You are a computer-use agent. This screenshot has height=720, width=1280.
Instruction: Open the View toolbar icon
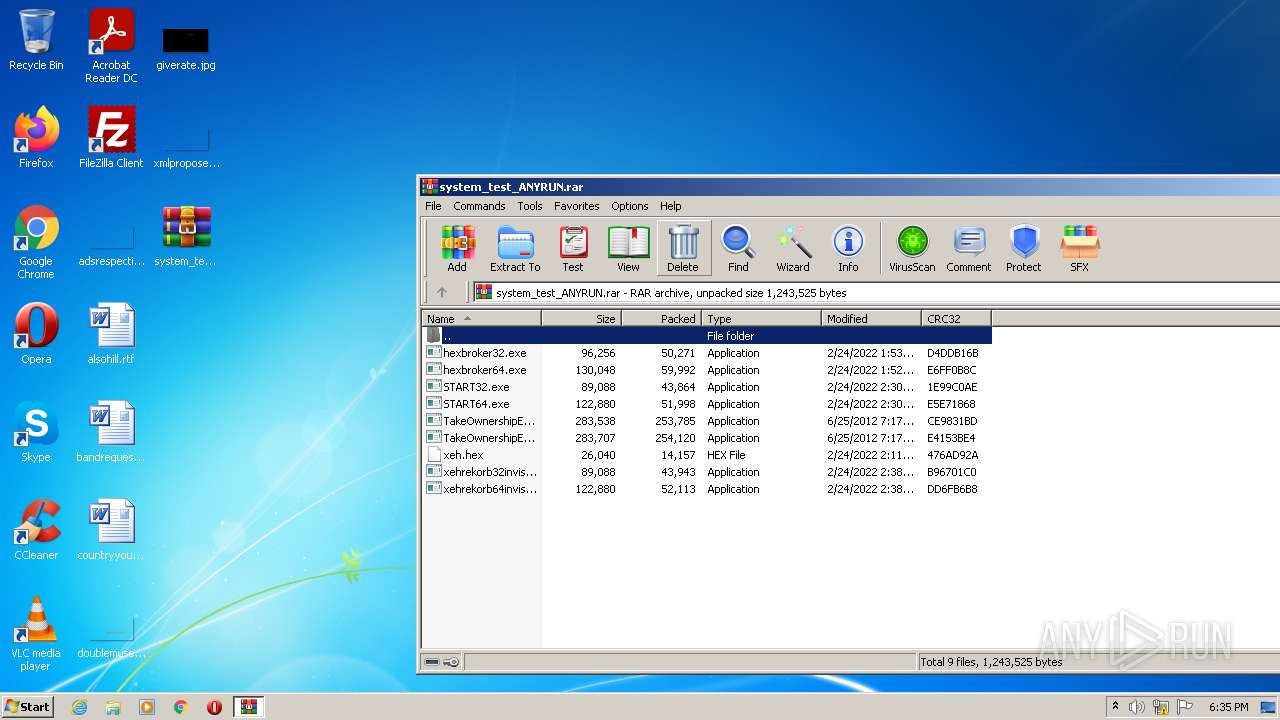(x=628, y=248)
